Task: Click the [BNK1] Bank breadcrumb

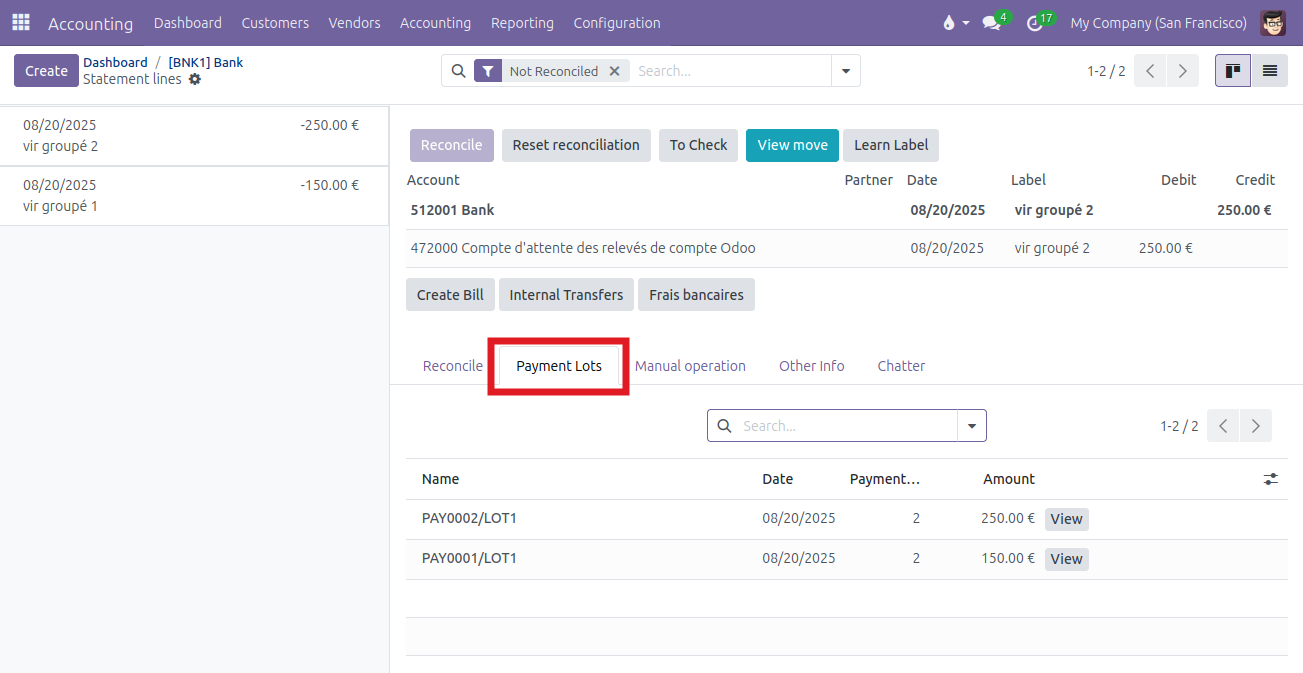Action: pos(206,62)
